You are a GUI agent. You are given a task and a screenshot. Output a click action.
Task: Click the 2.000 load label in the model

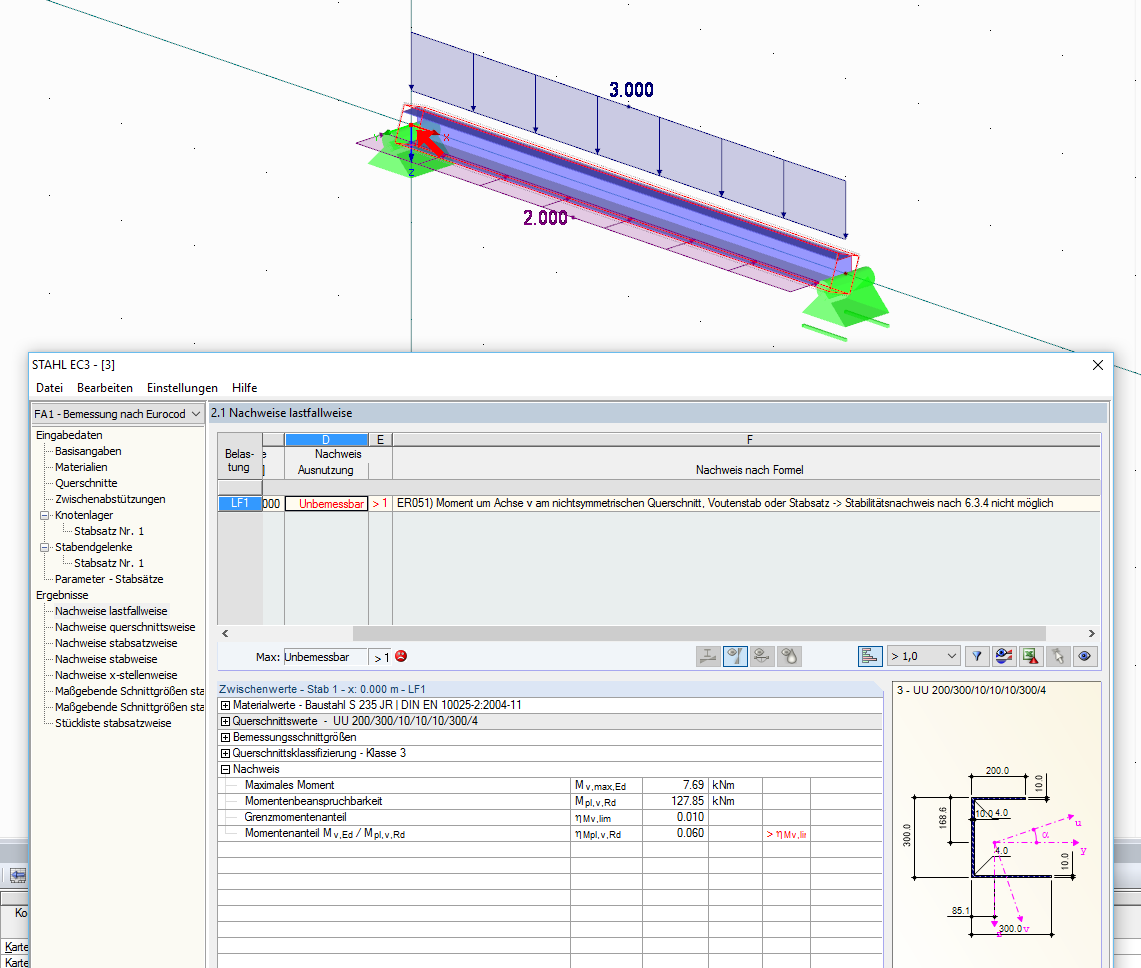(545, 218)
